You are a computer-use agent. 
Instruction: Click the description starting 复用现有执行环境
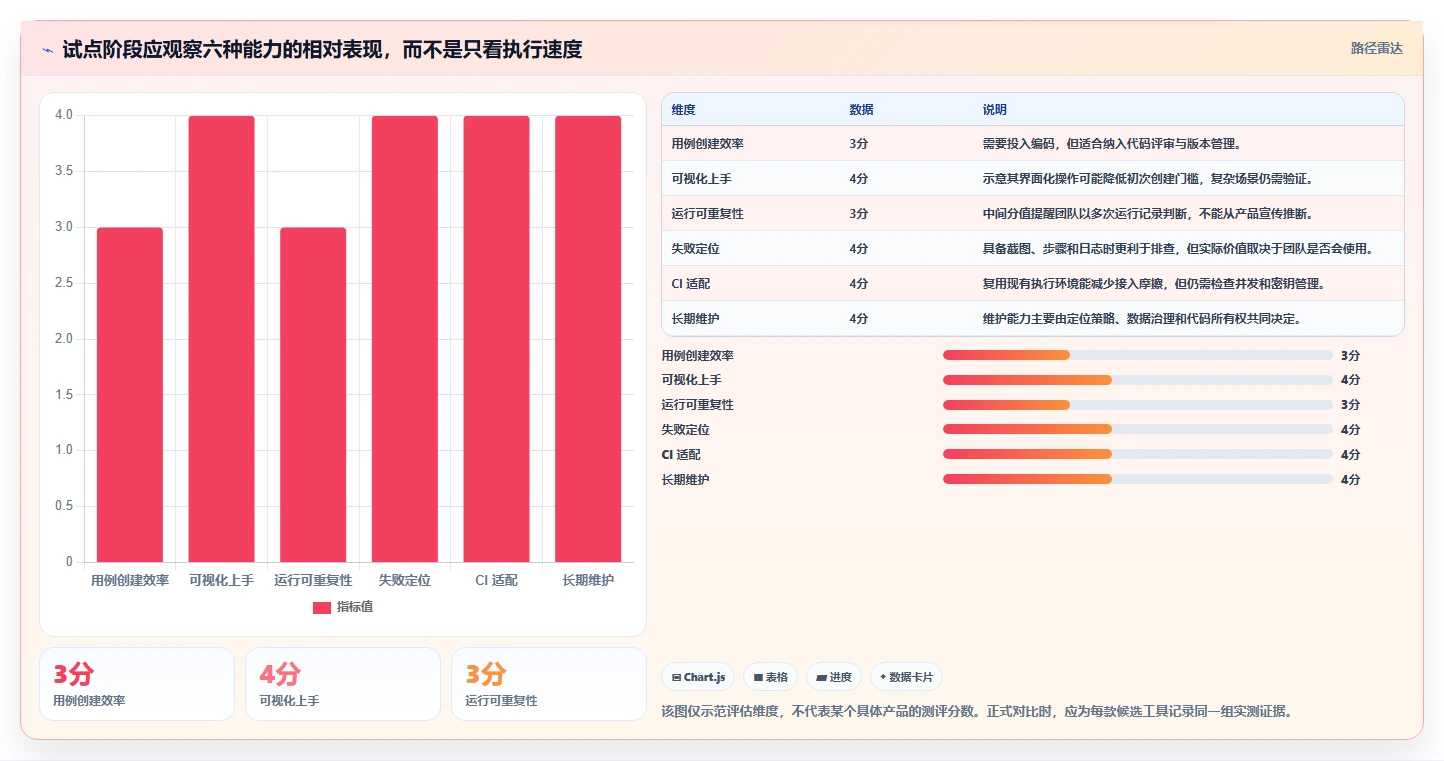coord(1153,284)
